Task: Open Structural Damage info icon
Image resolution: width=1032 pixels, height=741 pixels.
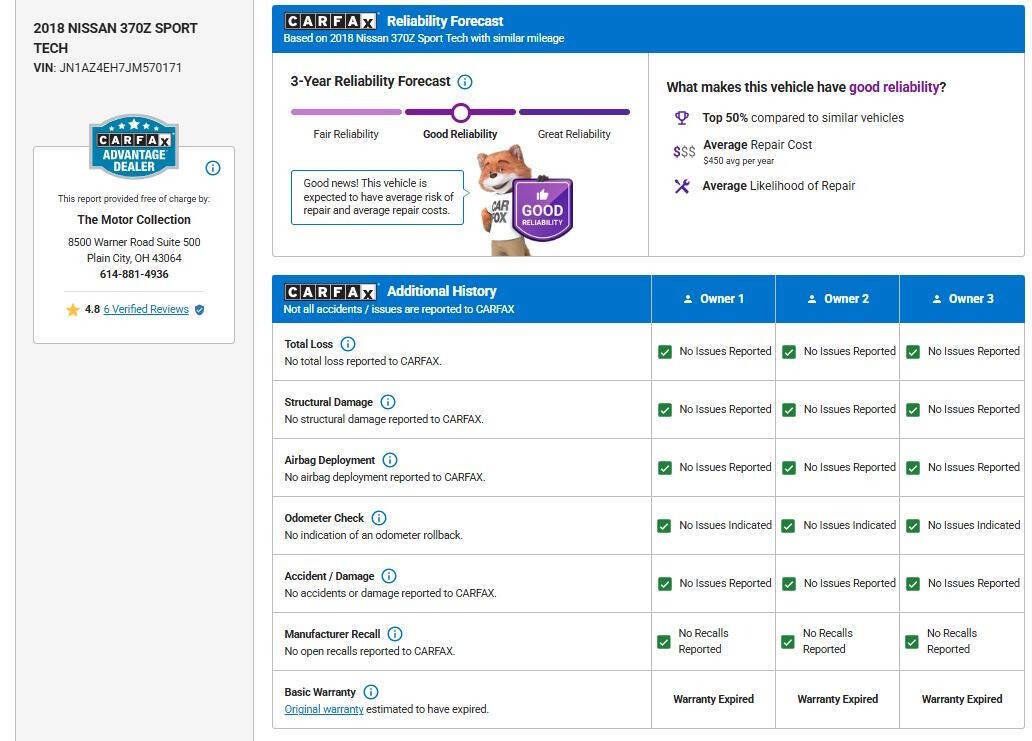Action: pos(388,402)
